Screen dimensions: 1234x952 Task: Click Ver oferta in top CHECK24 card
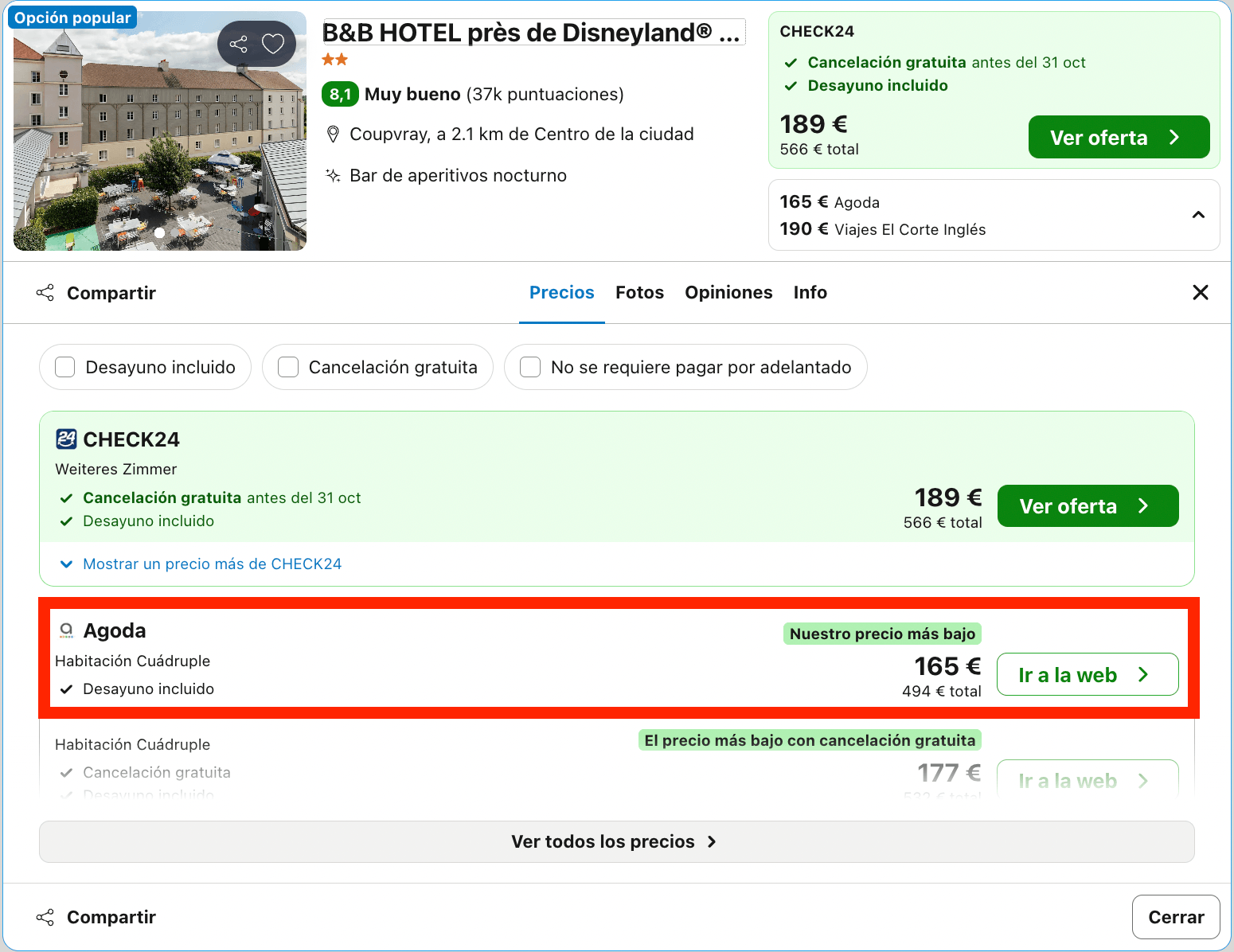1119,137
